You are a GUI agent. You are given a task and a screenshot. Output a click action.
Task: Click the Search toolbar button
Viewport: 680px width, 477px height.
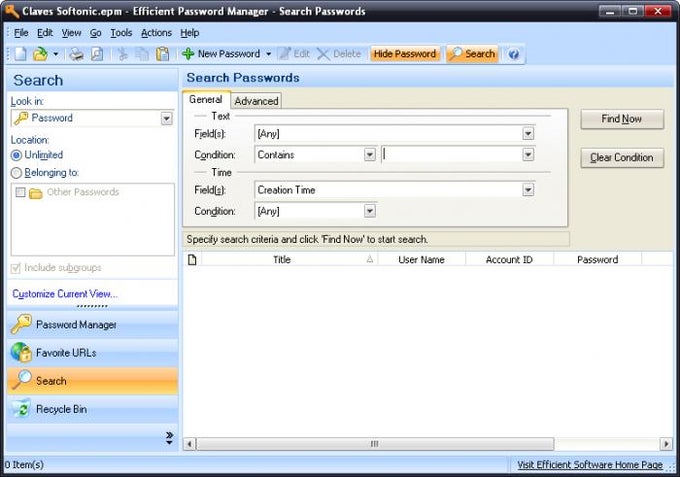(x=472, y=54)
